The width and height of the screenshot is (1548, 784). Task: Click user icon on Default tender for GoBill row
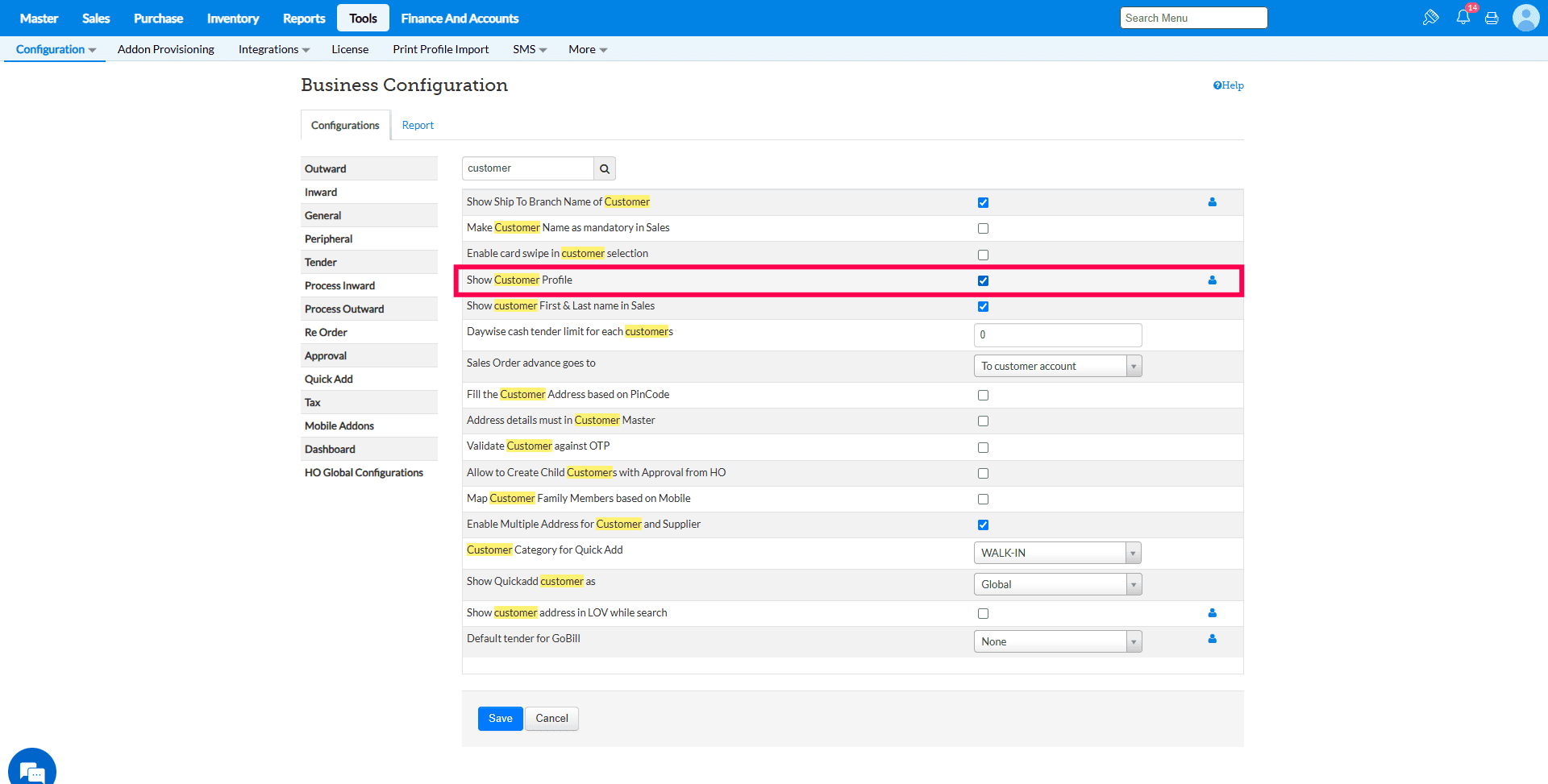[x=1212, y=639]
